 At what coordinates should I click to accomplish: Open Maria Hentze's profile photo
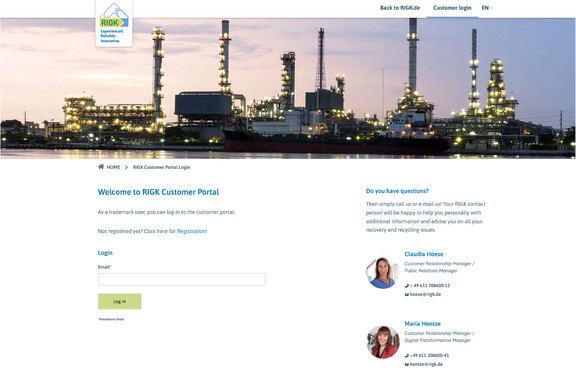382,342
